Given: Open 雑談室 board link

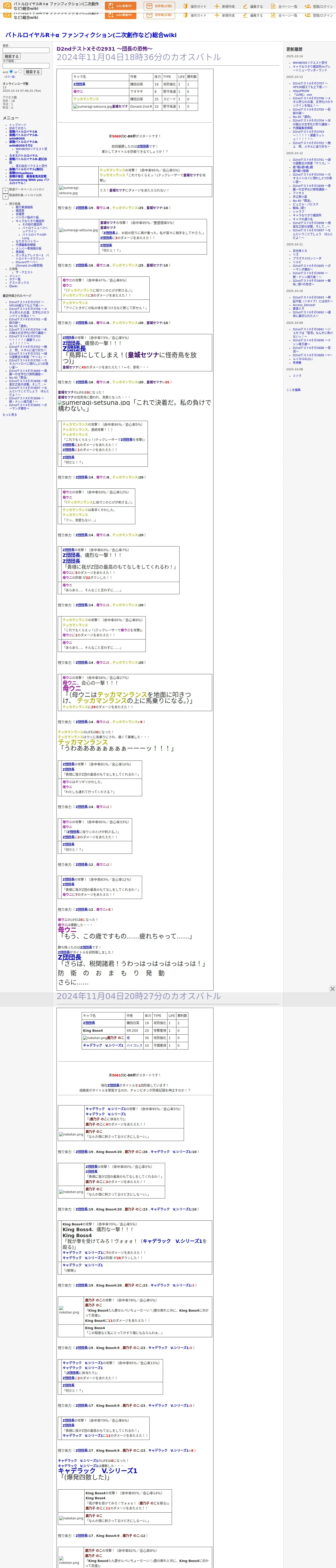Looking at the screenshot, I should (20, 211).
